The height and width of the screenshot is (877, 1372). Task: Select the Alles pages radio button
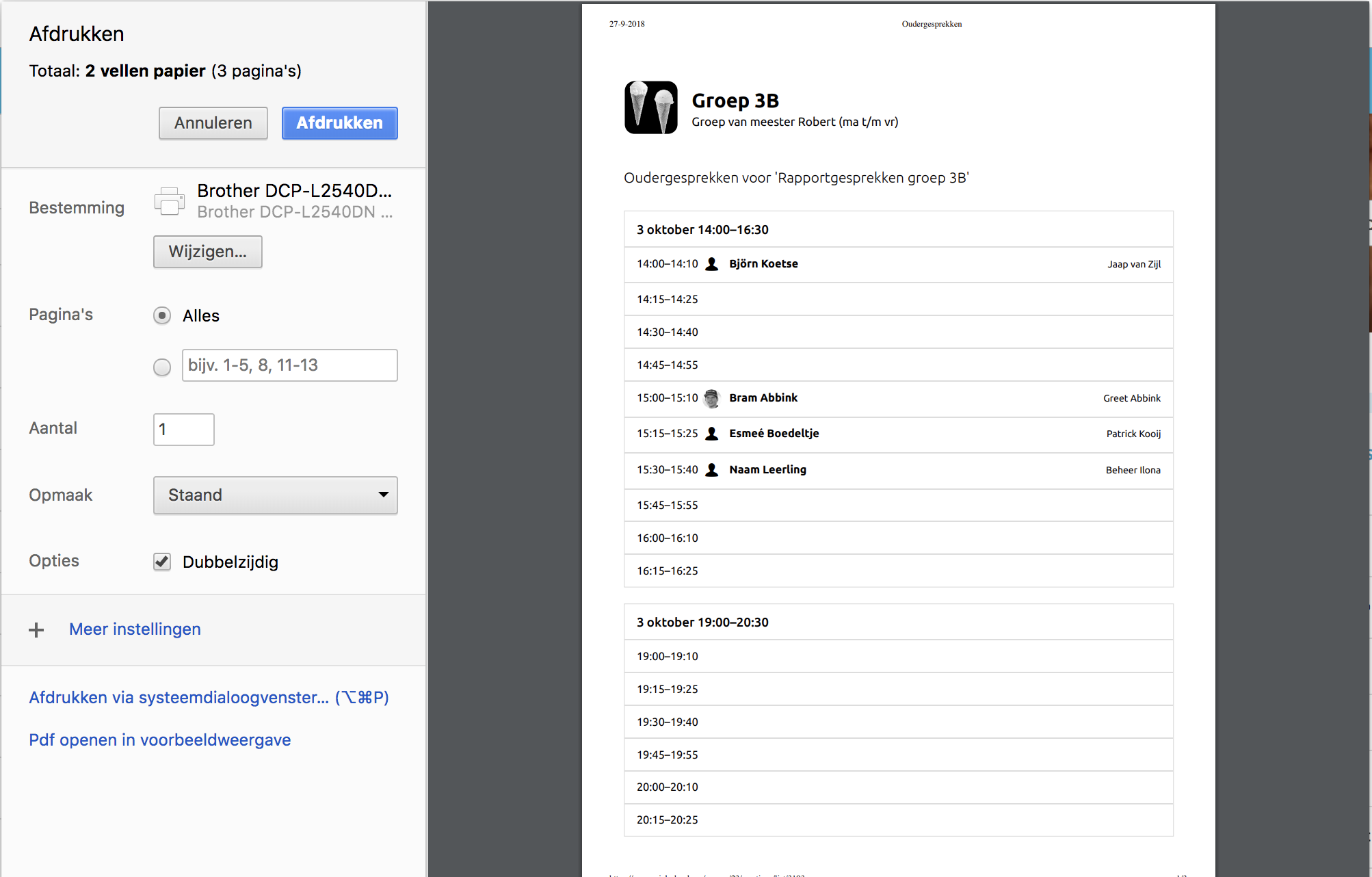(162, 315)
